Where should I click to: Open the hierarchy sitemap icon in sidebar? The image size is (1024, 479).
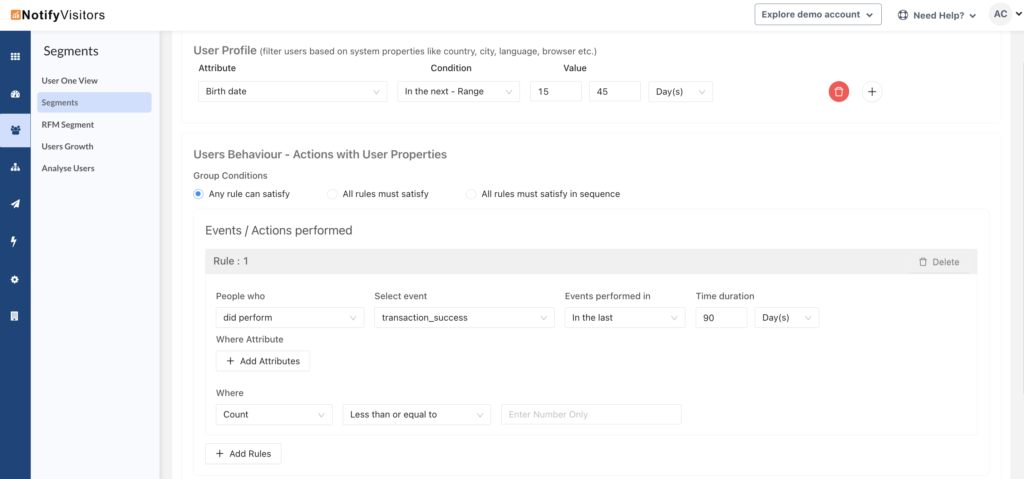pos(15,167)
